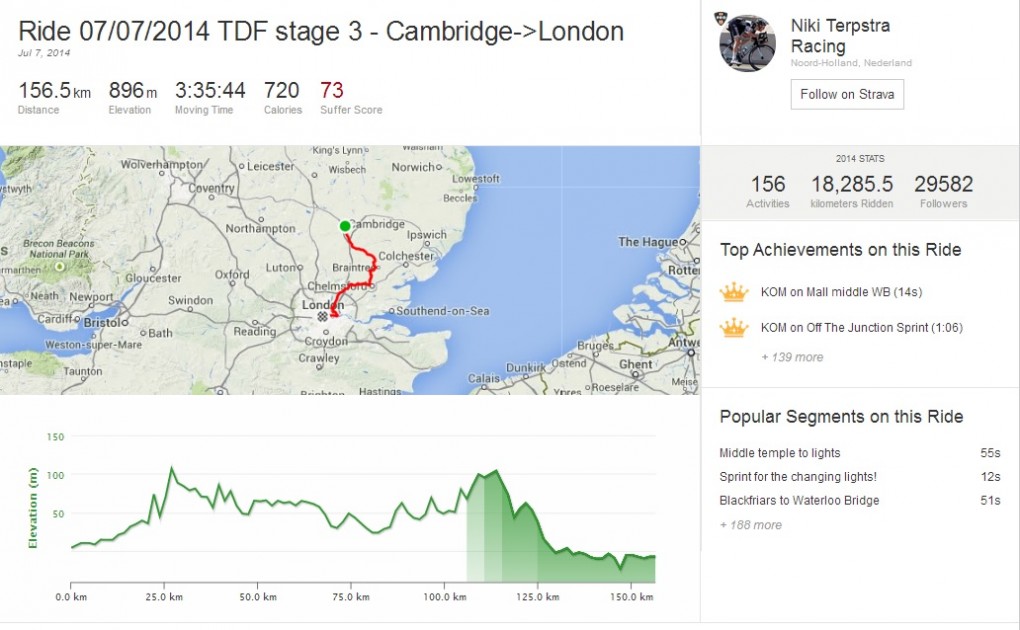Click the 73 Suffer Score value
This screenshot has height=630, width=1020.
(331, 90)
